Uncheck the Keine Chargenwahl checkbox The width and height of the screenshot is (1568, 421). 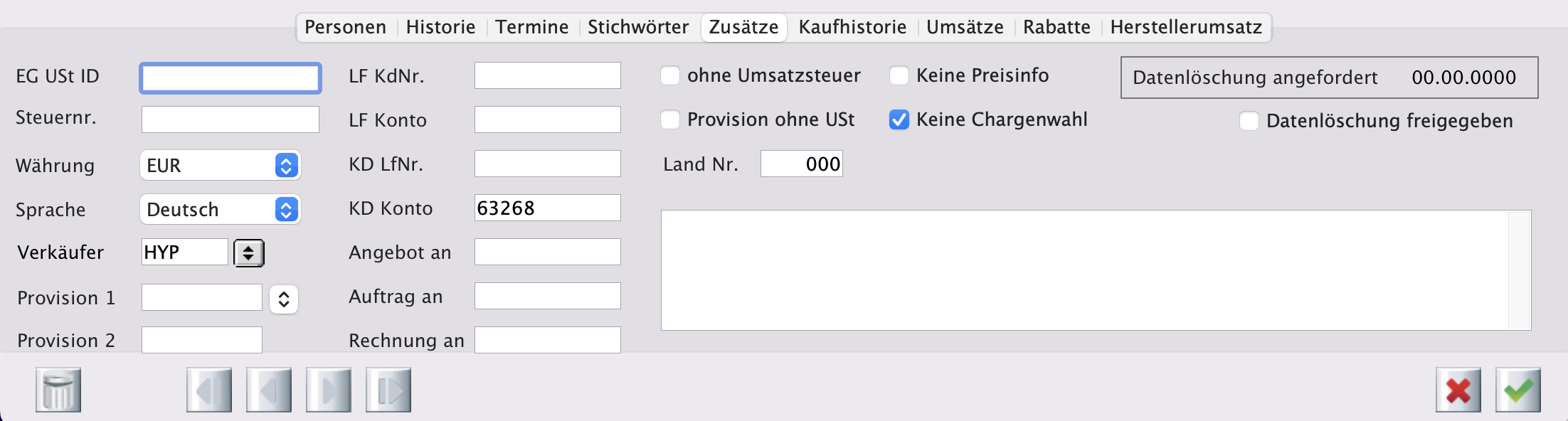click(899, 119)
